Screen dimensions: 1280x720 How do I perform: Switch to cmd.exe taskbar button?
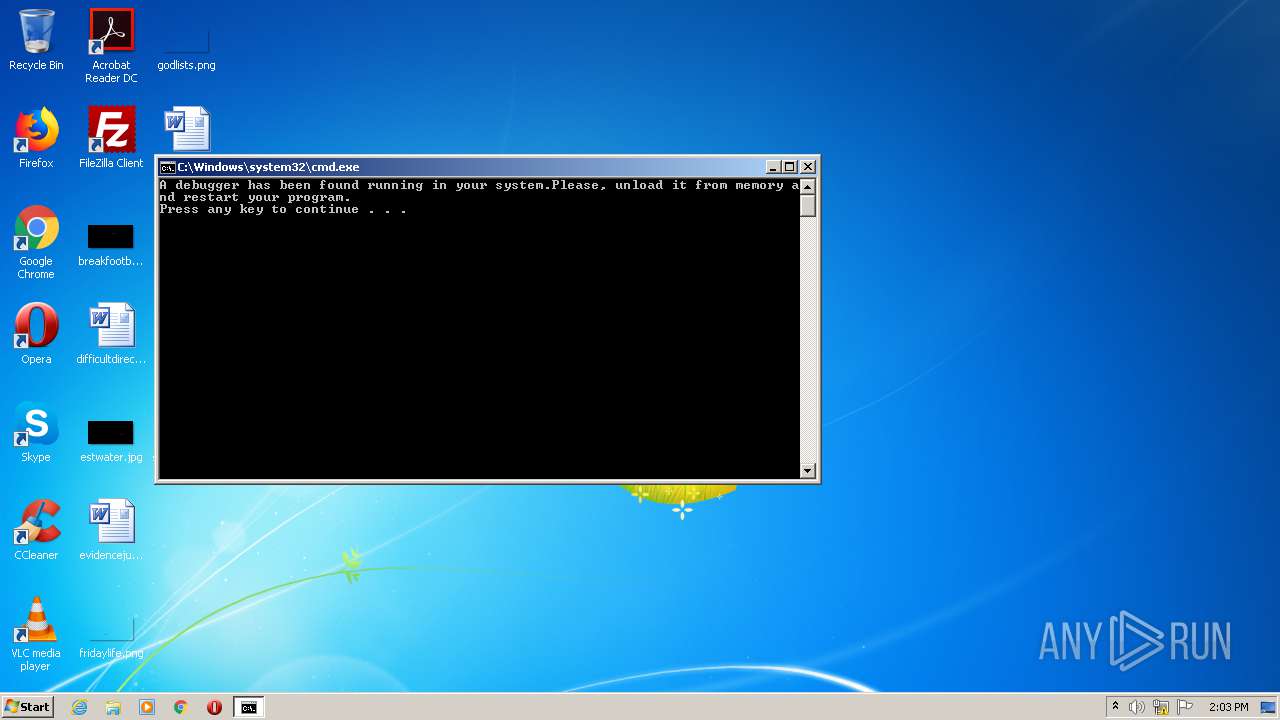[248, 707]
